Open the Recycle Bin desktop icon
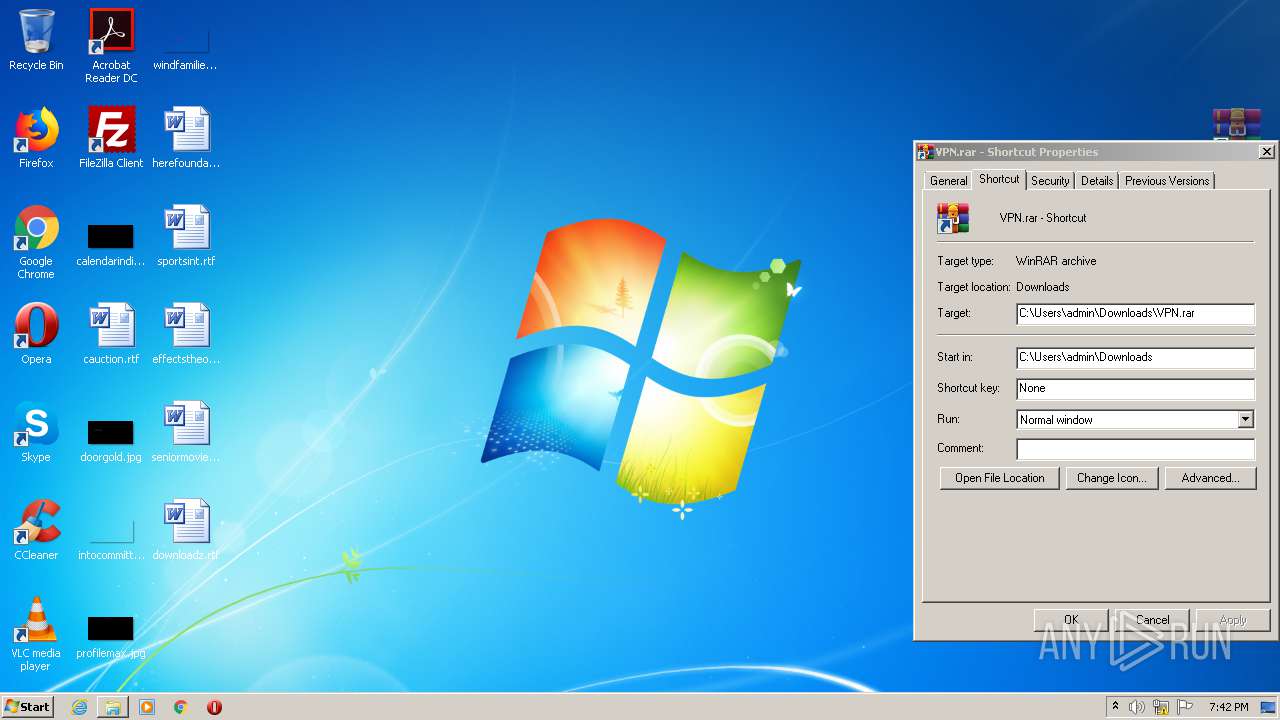The width and height of the screenshot is (1280, 720). point(36,40)
